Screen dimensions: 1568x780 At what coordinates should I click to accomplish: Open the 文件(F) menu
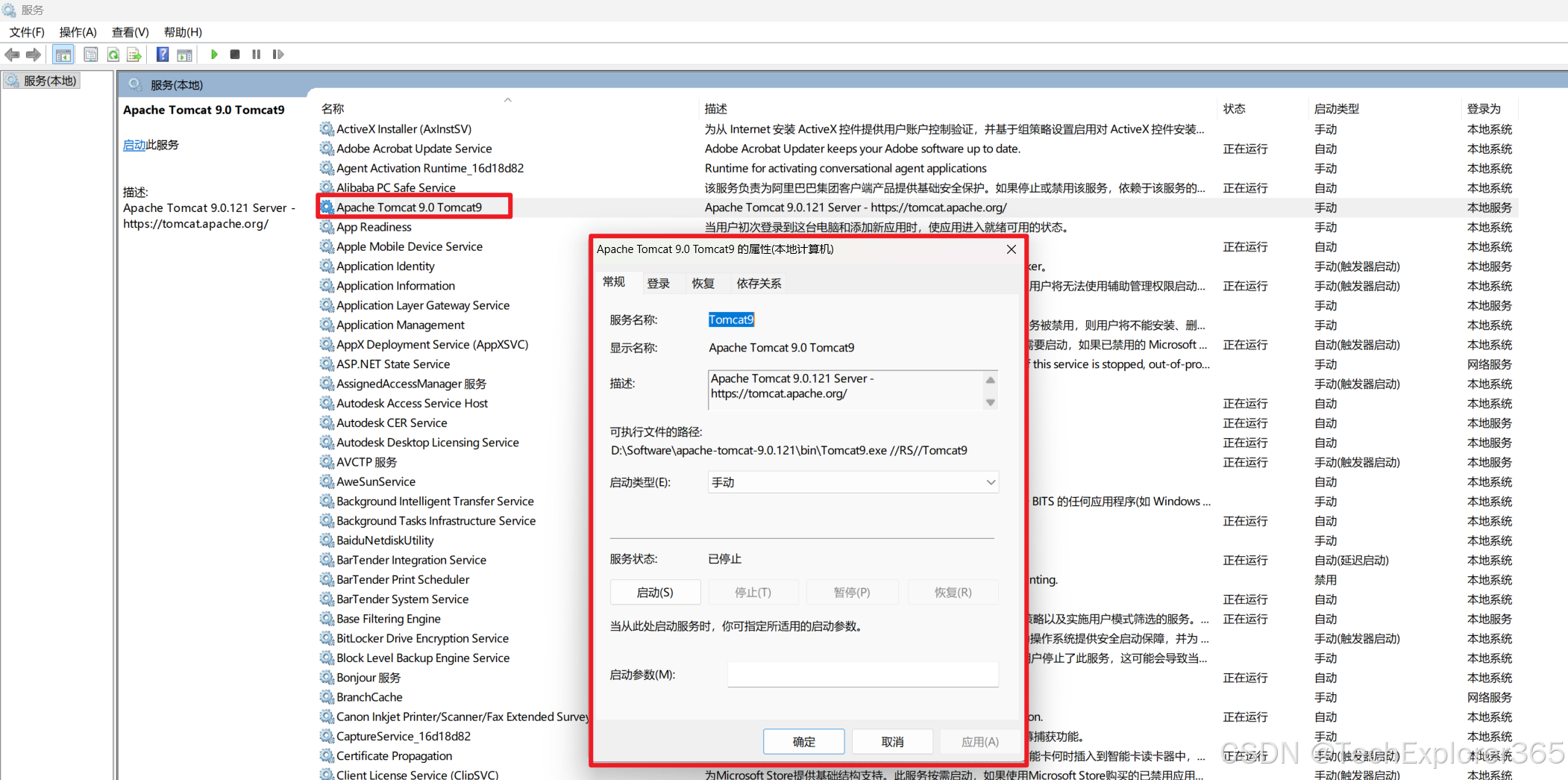click(x=27, y=32)
